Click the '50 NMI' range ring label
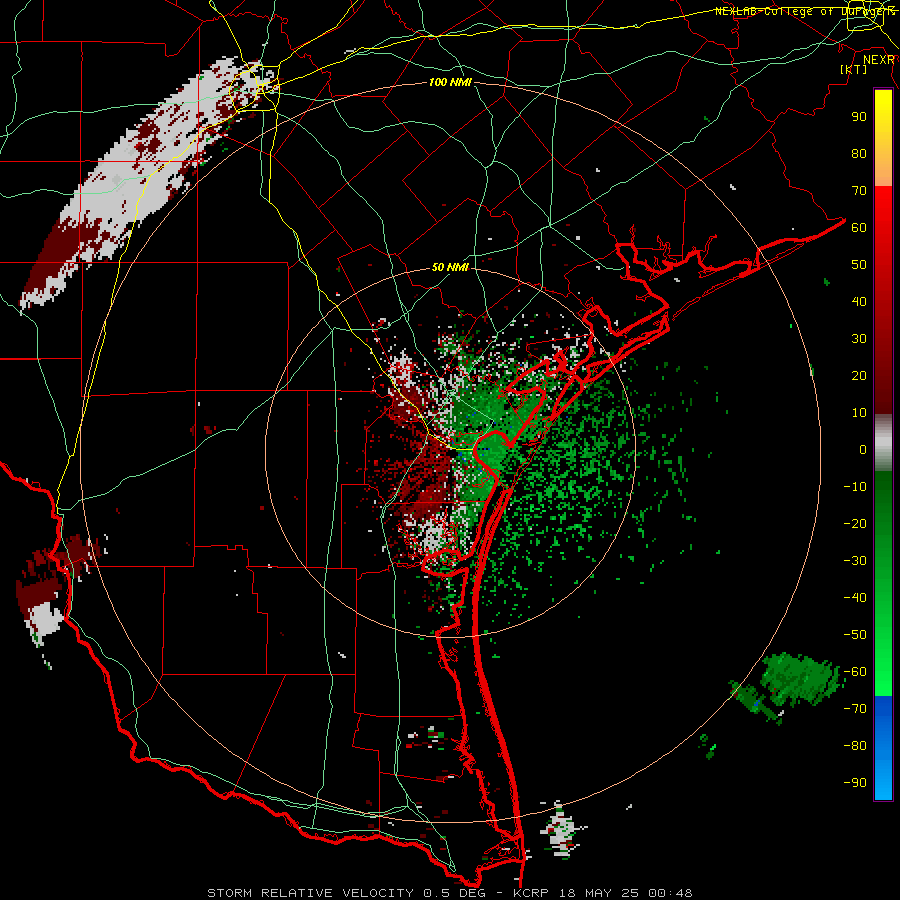The height and width of the screenshot is (900, 900). pyautogui.click(x=450, y=267)
